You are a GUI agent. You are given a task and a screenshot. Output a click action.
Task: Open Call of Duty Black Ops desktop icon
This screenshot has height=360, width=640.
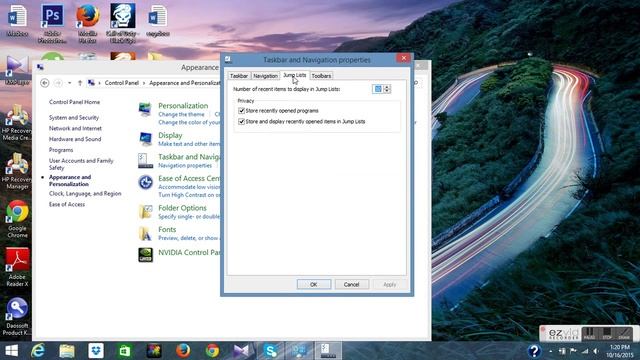(x=122, y=23)
